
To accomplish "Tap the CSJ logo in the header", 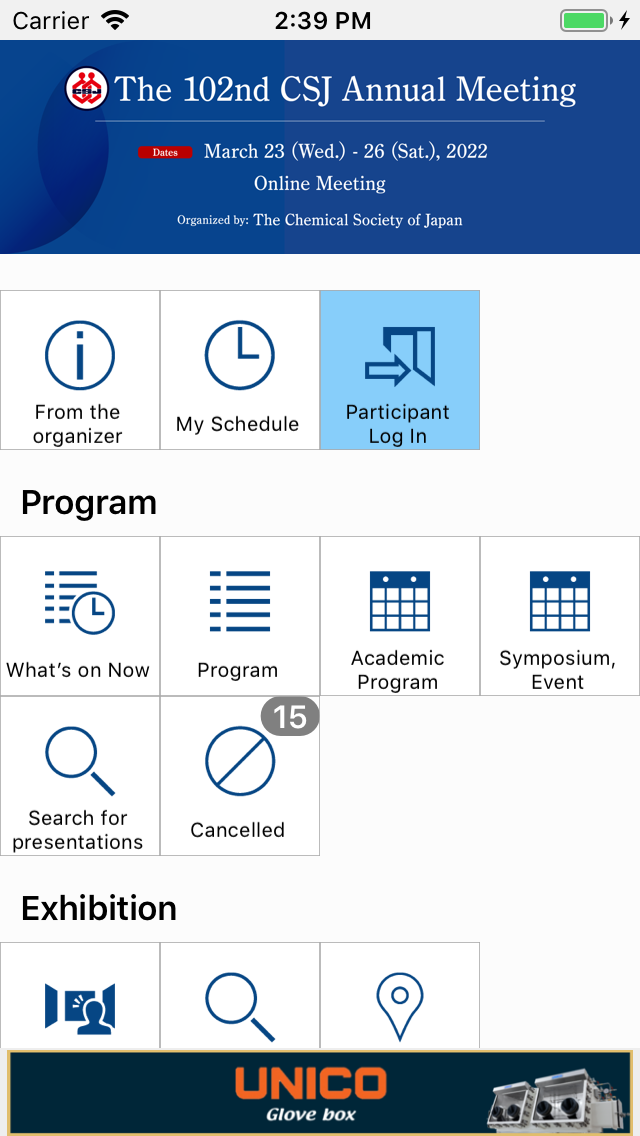I will (x=87, y=89).
